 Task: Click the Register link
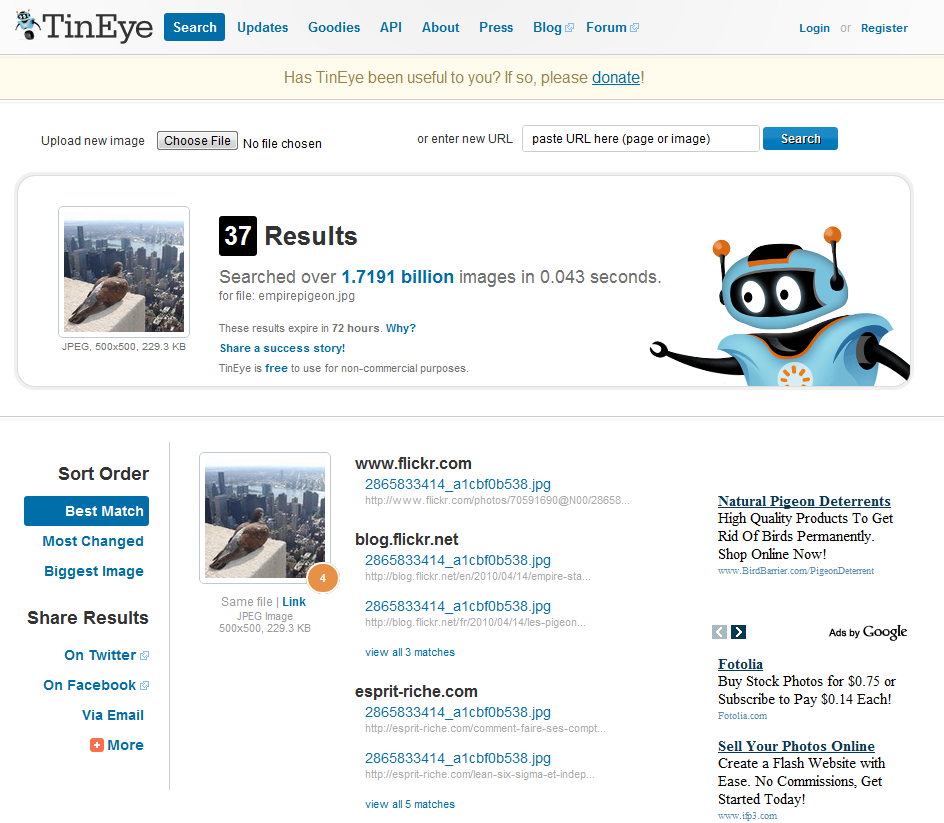[x=884, y=28]
